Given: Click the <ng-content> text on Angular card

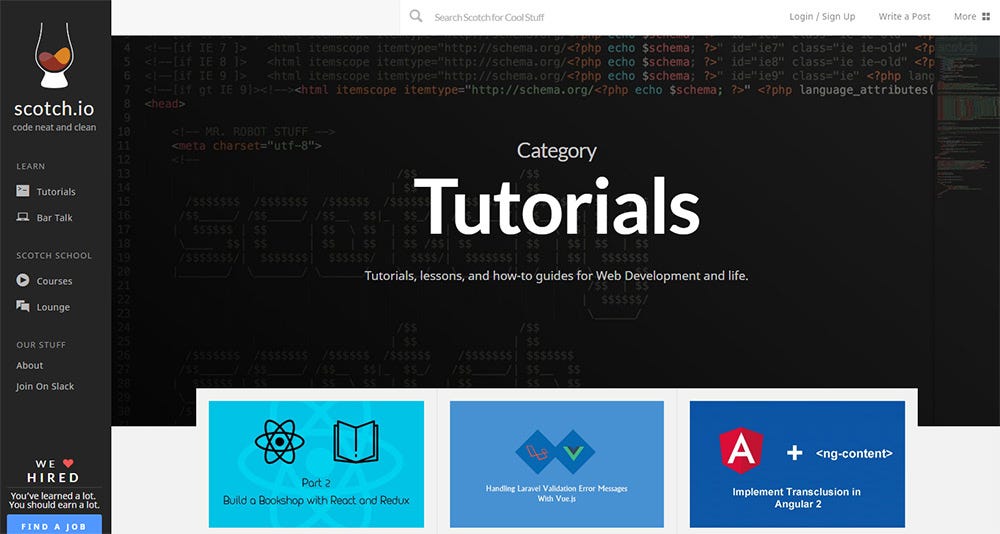Looking at the screenshot, I should (854, 454).
